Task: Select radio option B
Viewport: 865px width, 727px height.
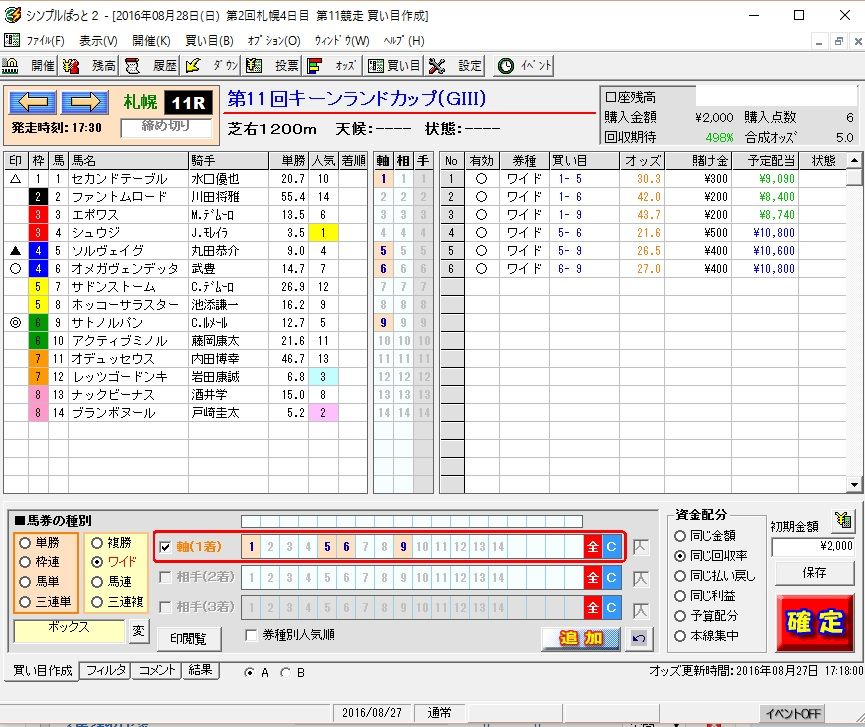Action: click(285, 673)
